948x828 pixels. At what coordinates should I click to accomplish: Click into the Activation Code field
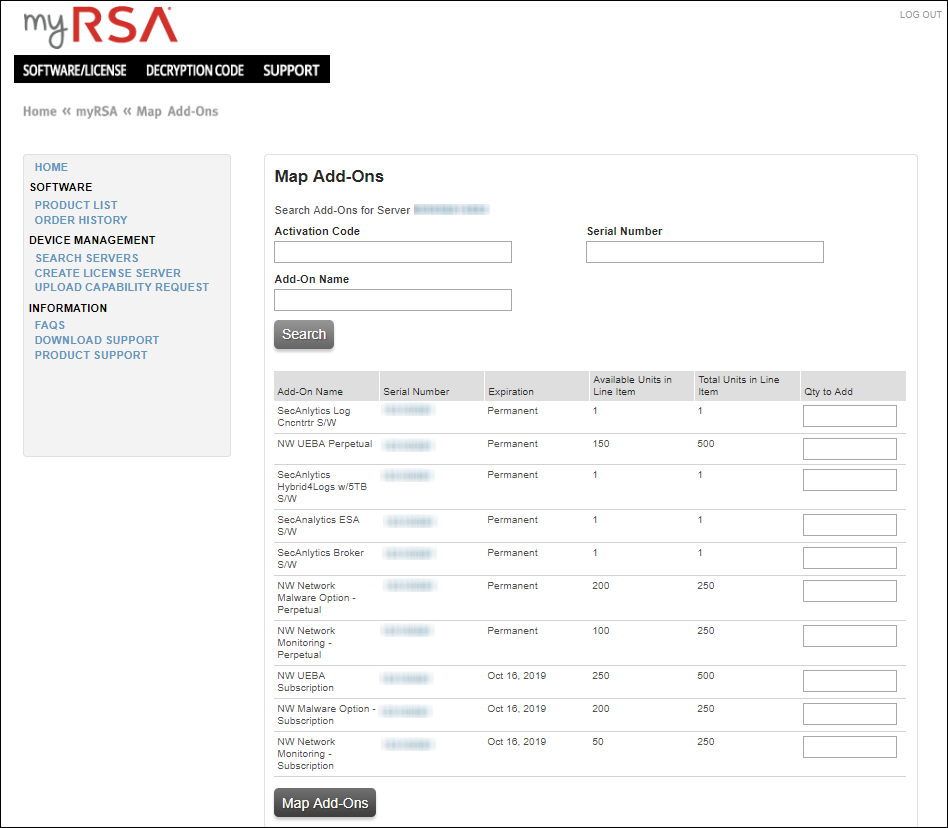(x=393, y=252)
